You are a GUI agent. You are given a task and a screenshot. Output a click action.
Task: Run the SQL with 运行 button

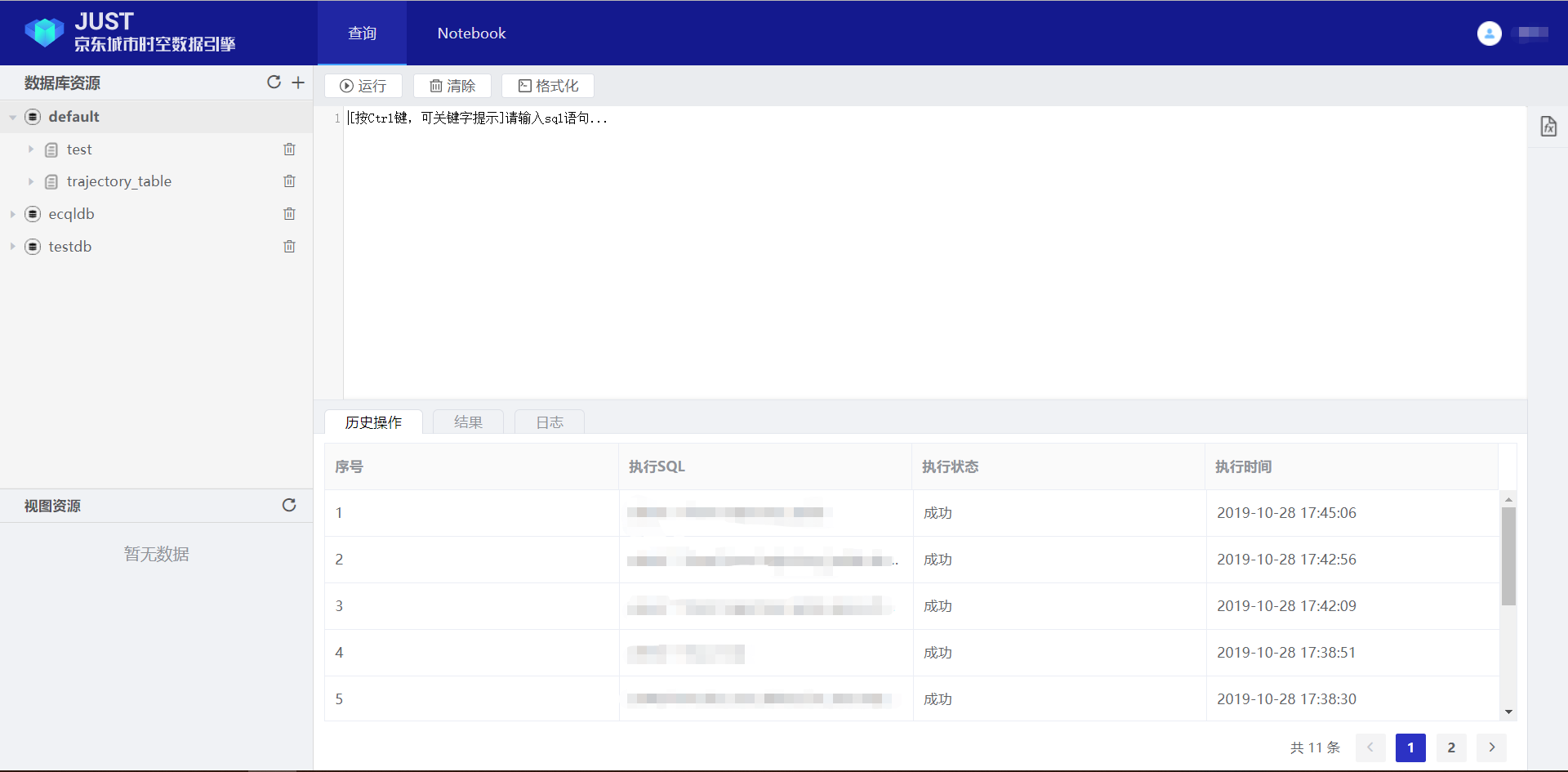coord(363,86)
